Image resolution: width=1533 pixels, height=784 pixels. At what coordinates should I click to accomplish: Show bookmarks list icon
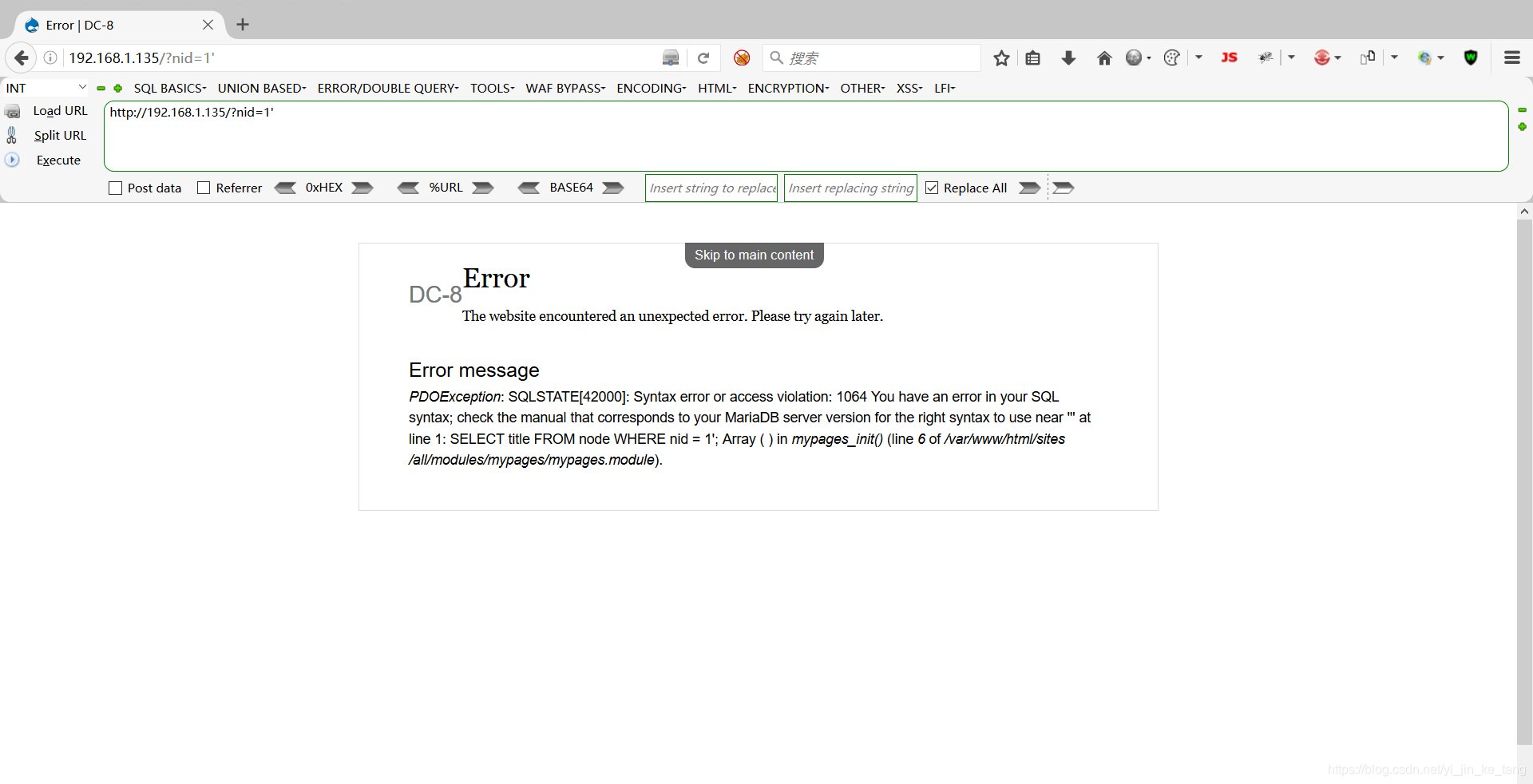(x=1032, y=57)
